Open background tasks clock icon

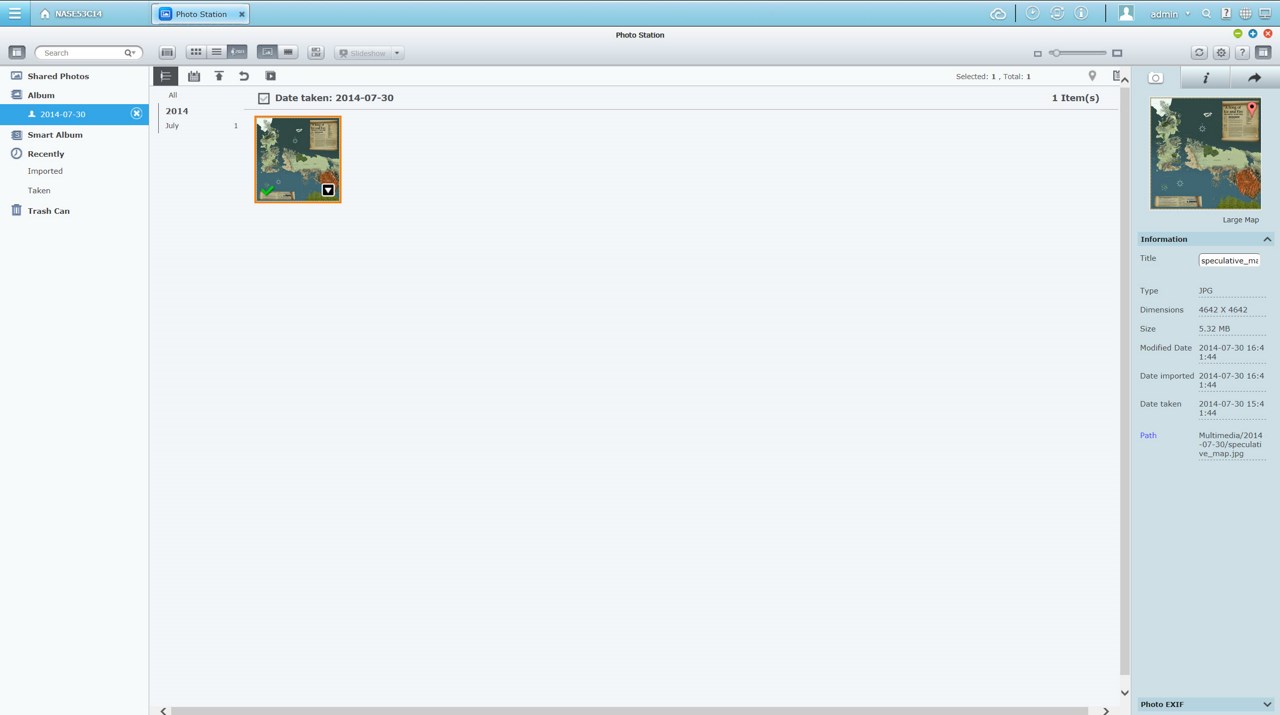coord(1032,14)
